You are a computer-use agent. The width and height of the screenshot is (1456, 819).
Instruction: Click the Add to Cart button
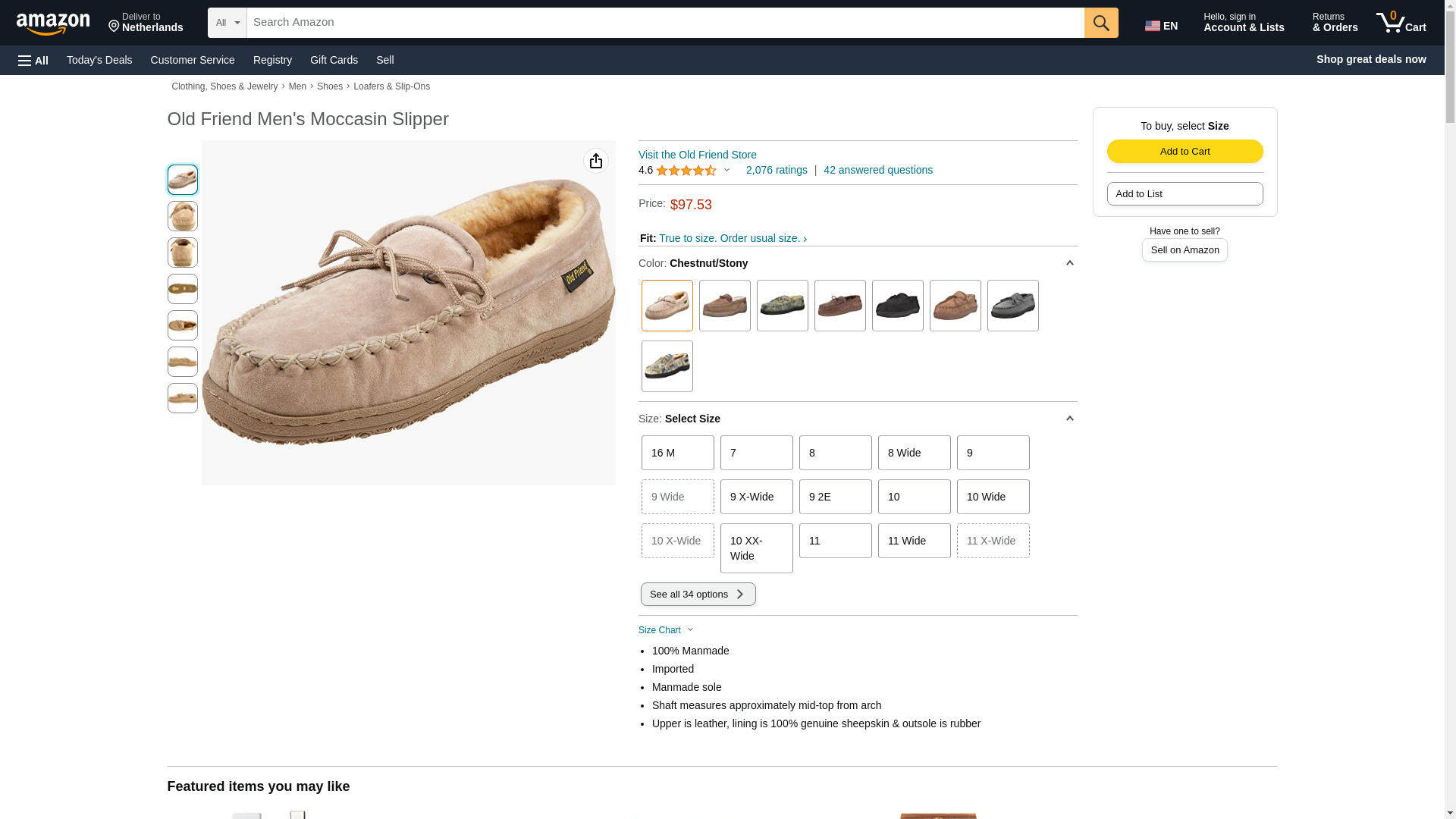point(1185,151)
